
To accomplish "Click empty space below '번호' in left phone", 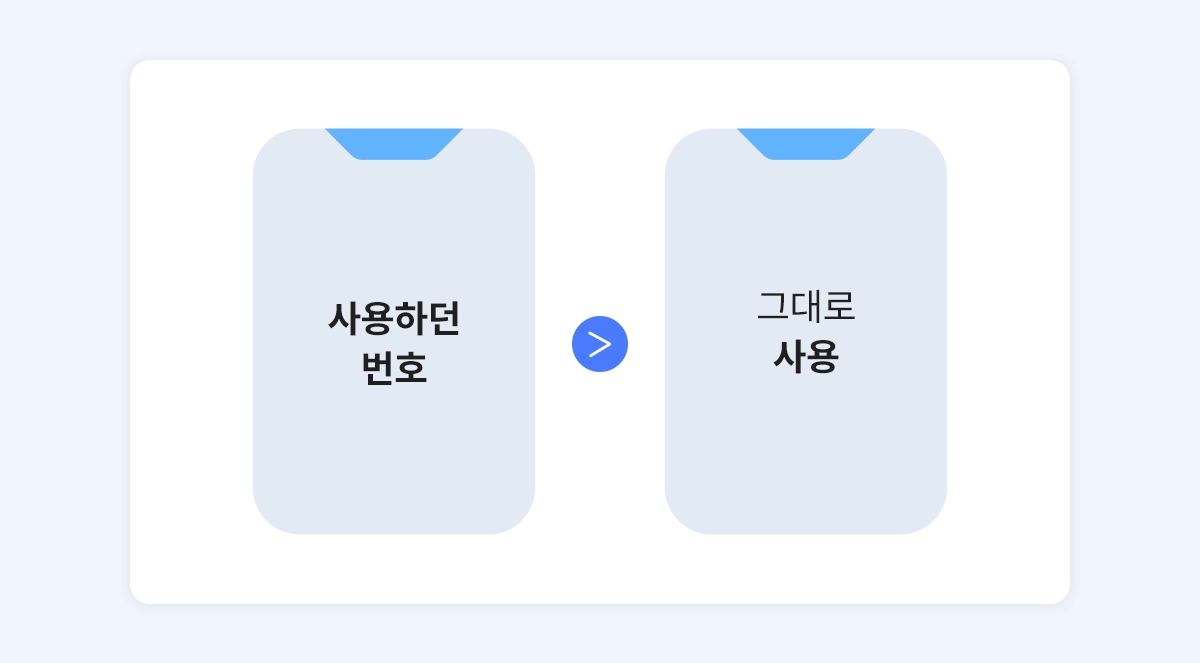I will (394, 460).
